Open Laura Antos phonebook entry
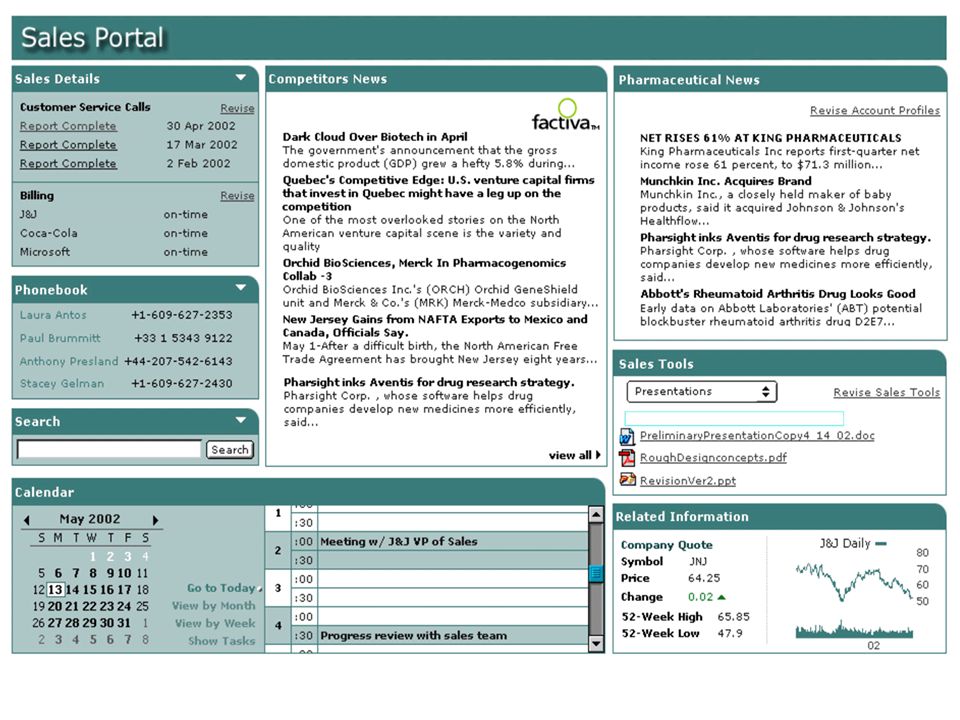 (x=53, y=315)
